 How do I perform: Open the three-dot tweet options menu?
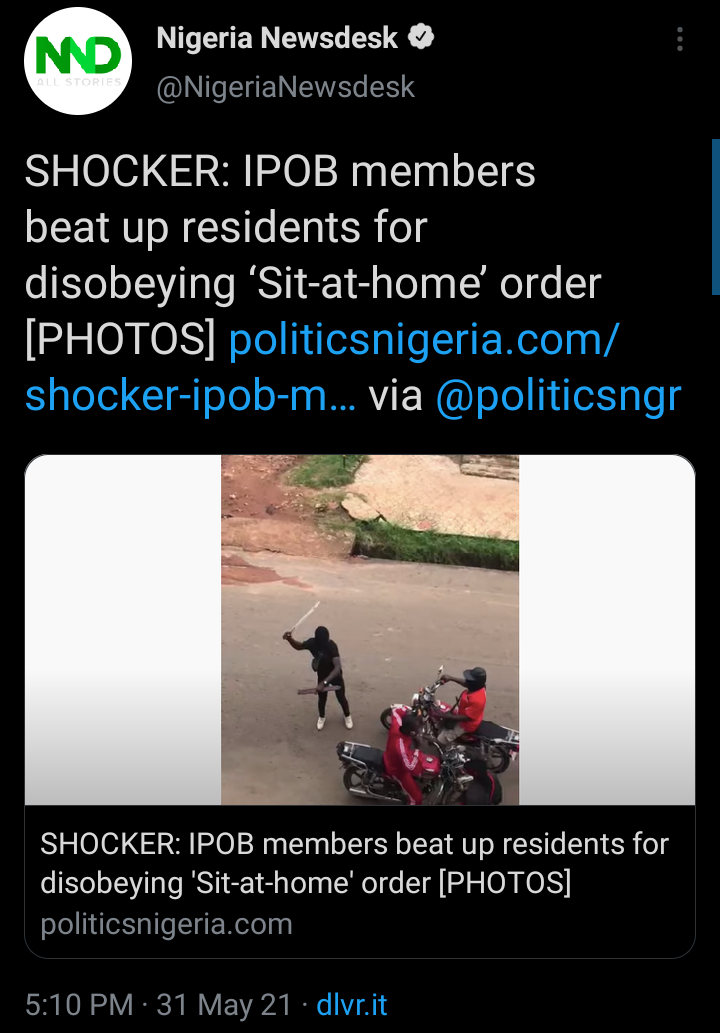point(680,40)
